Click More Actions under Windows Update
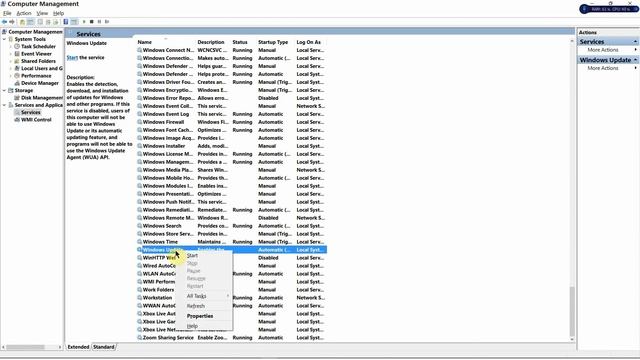The image size is (640, 360). pyautogui.click(x=603, y=68)
